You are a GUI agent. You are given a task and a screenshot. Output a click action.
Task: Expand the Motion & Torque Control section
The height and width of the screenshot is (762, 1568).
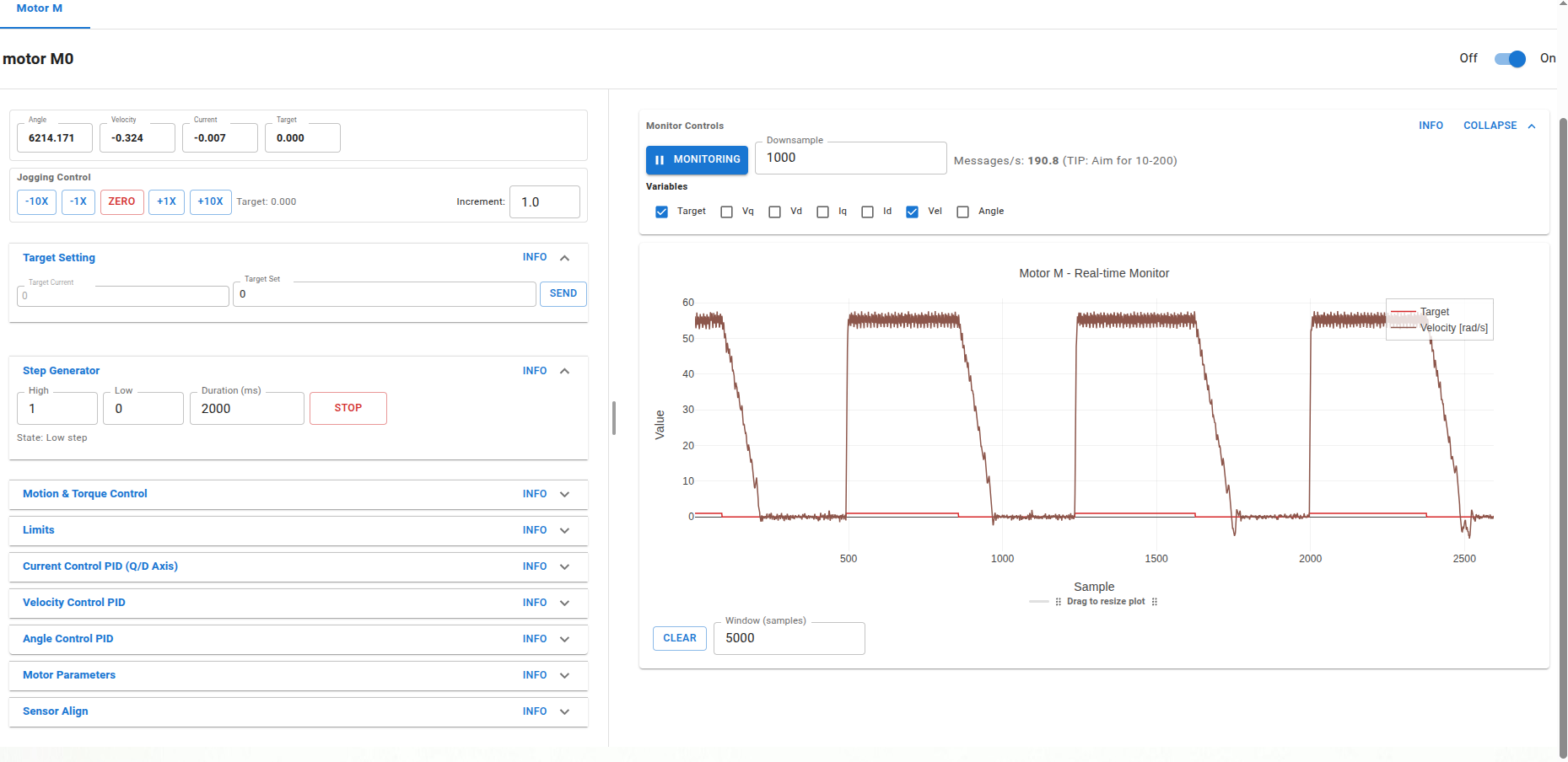tap(564, 494)
